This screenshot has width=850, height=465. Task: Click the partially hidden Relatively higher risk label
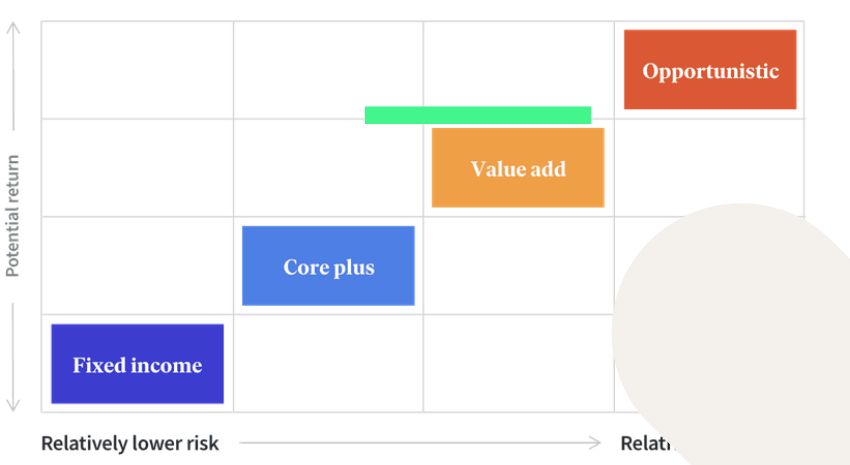[646, 443]
